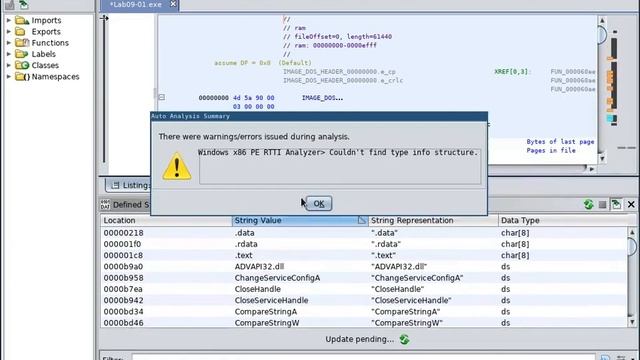Switch to the *Lab09-01.exe listing tab
The height and width of the screenshot is (360, 640).
(x=136, y=4)
